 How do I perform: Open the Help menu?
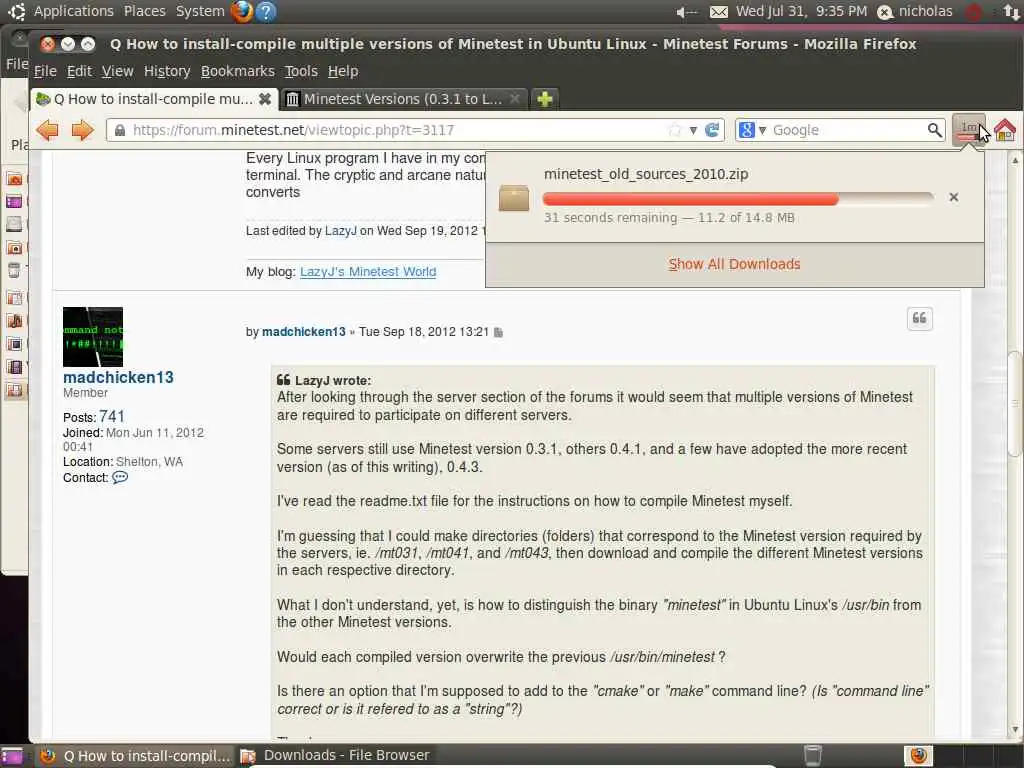(343, 71)
